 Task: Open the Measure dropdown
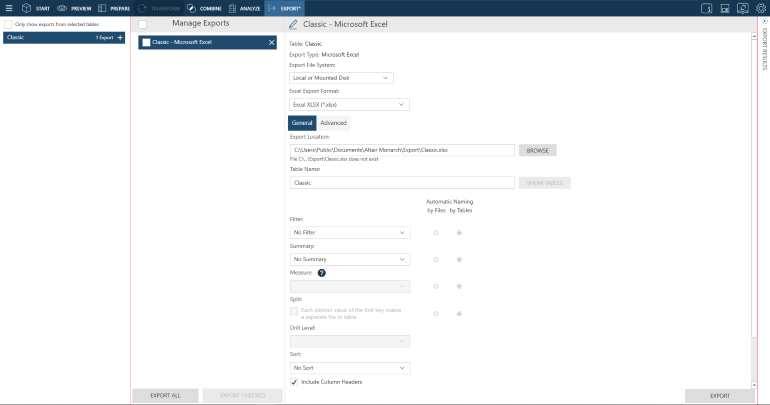click(350, 286)
